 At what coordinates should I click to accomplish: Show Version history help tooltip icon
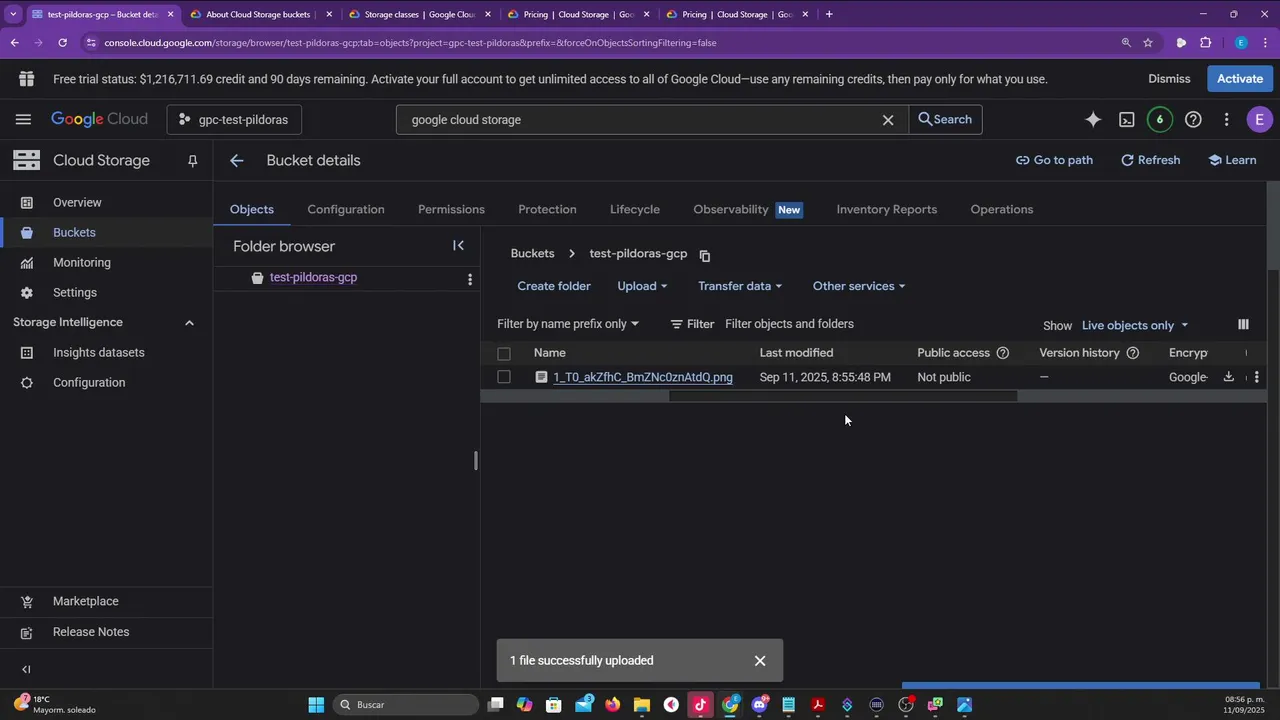click(1133, 353)
